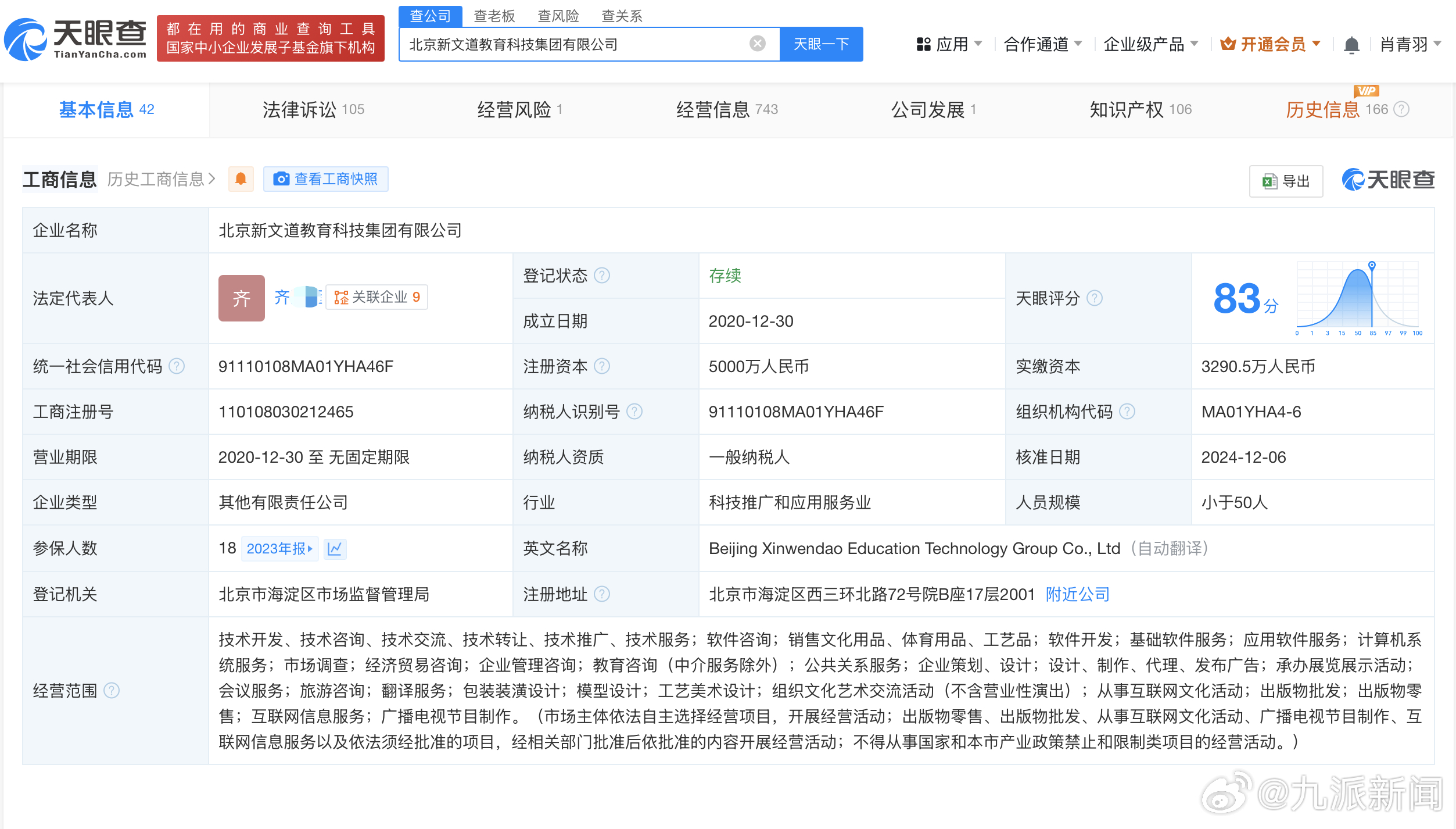Click the 3290.5万人民币 paid-in capital value
The width and height of the screenshot is (1456, 829).
click(x=1258, y=366)
